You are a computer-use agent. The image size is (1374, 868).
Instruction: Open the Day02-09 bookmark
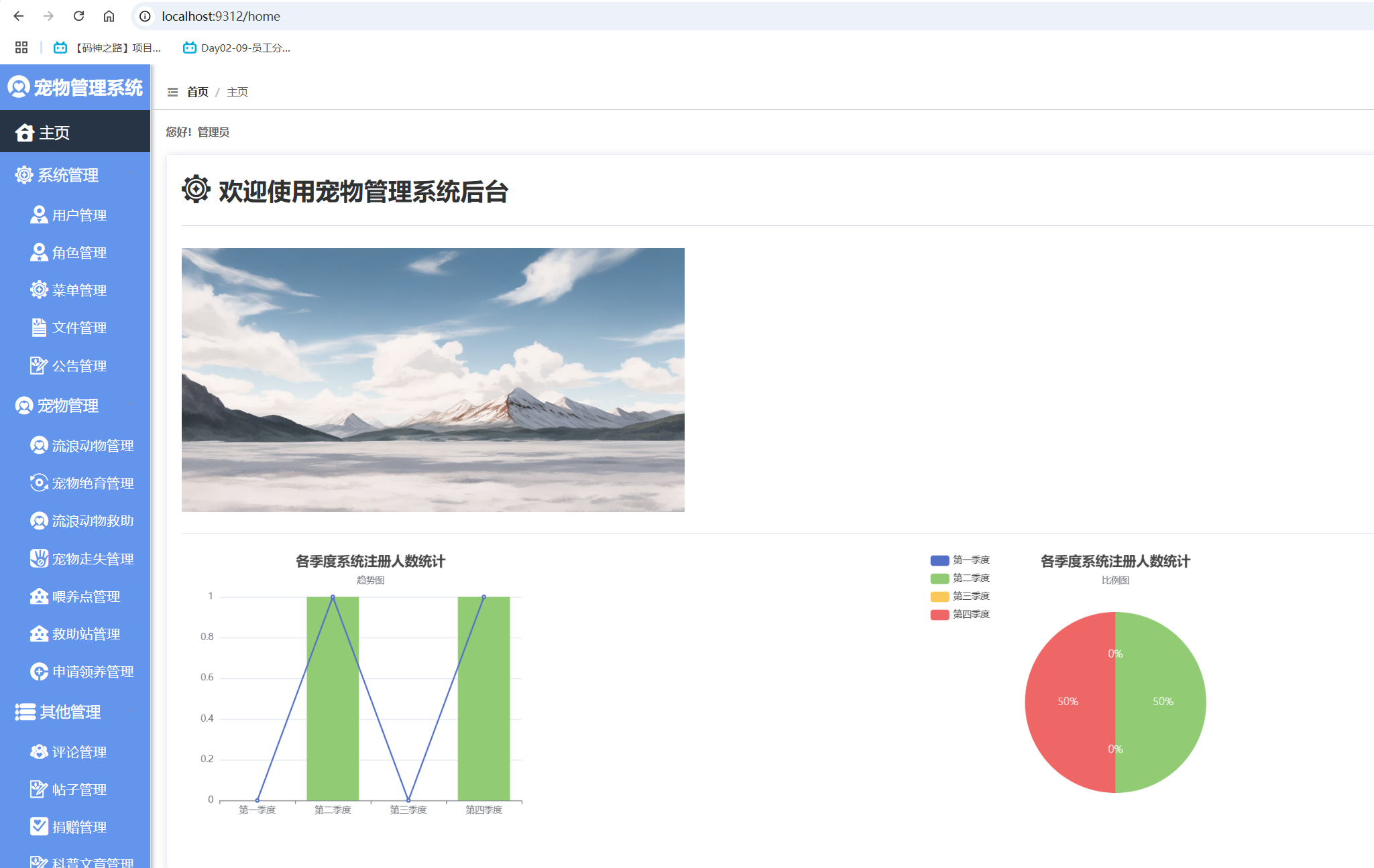coord(237,48)
